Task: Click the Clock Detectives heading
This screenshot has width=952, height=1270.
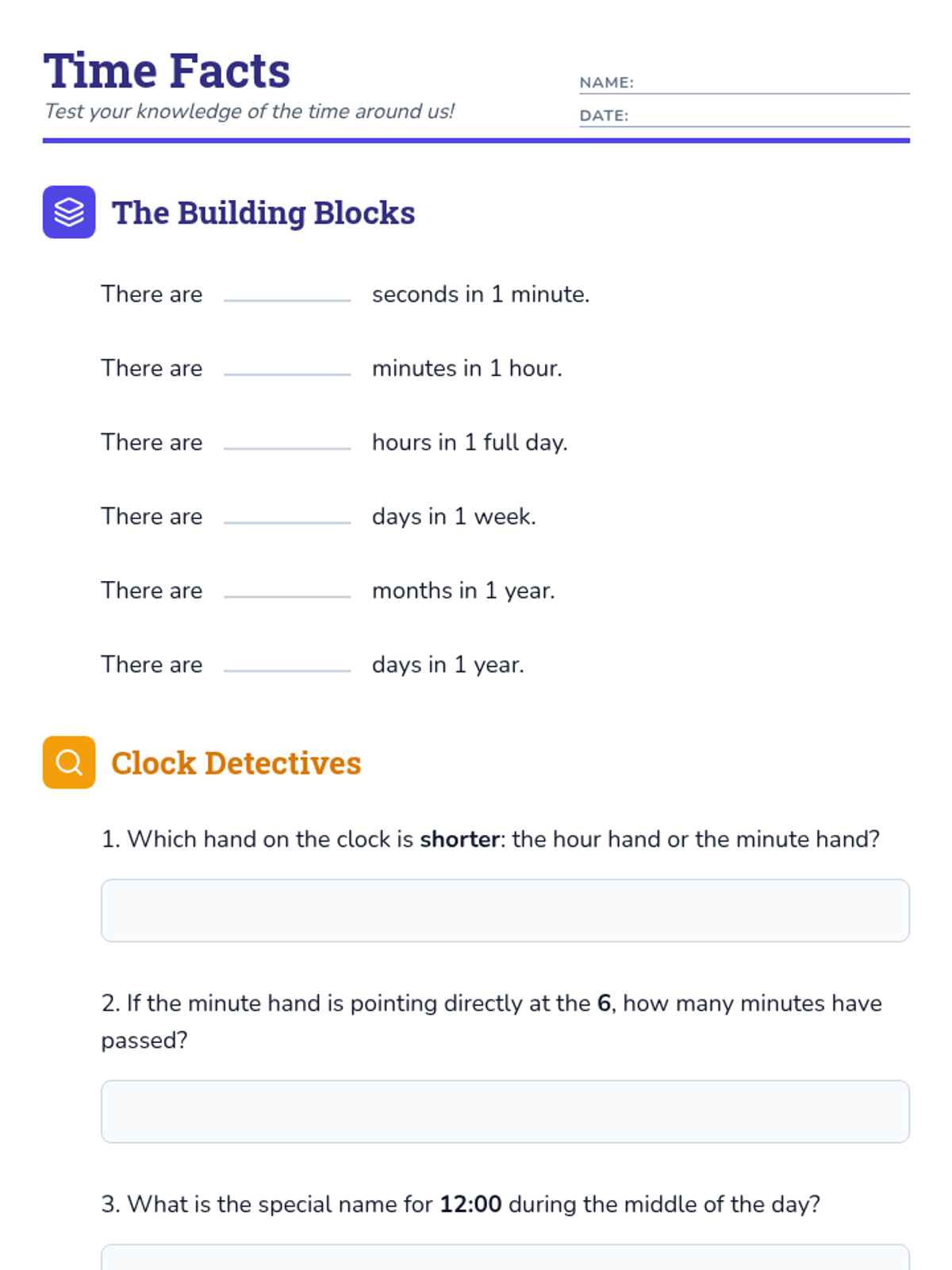Action: coord(236,763)
